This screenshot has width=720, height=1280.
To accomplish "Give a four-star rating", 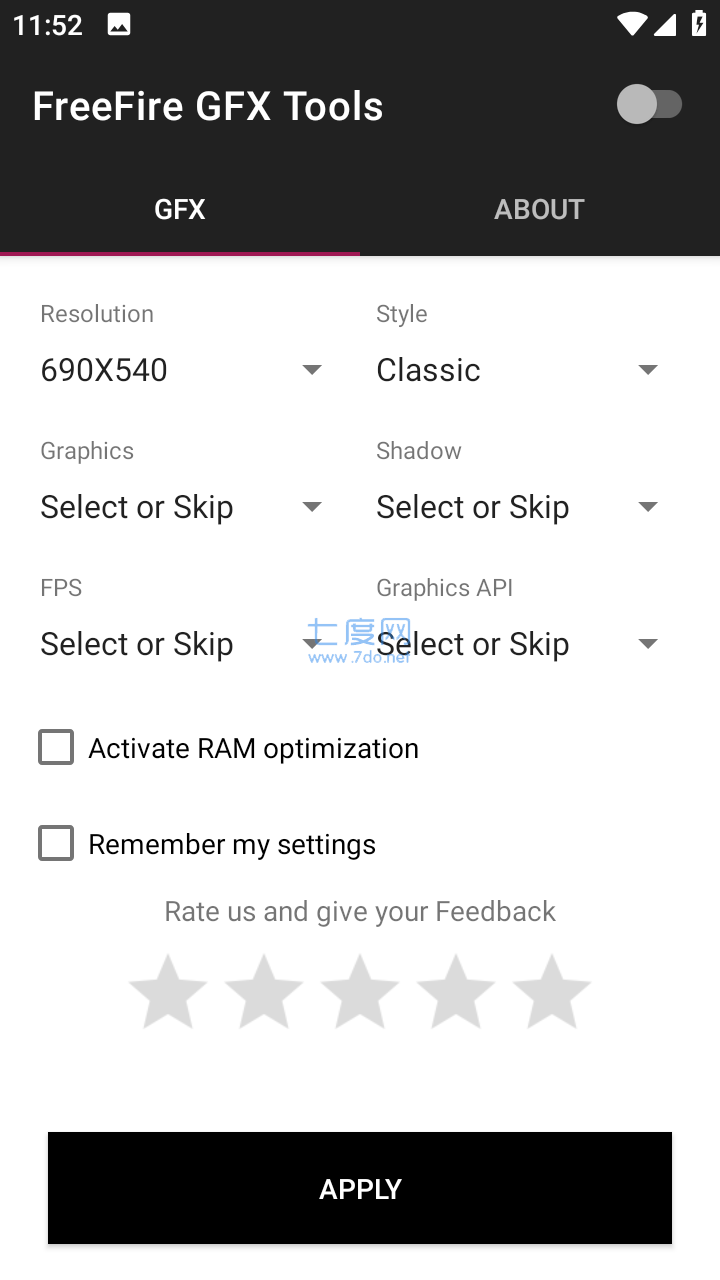I will click(456, 991).
